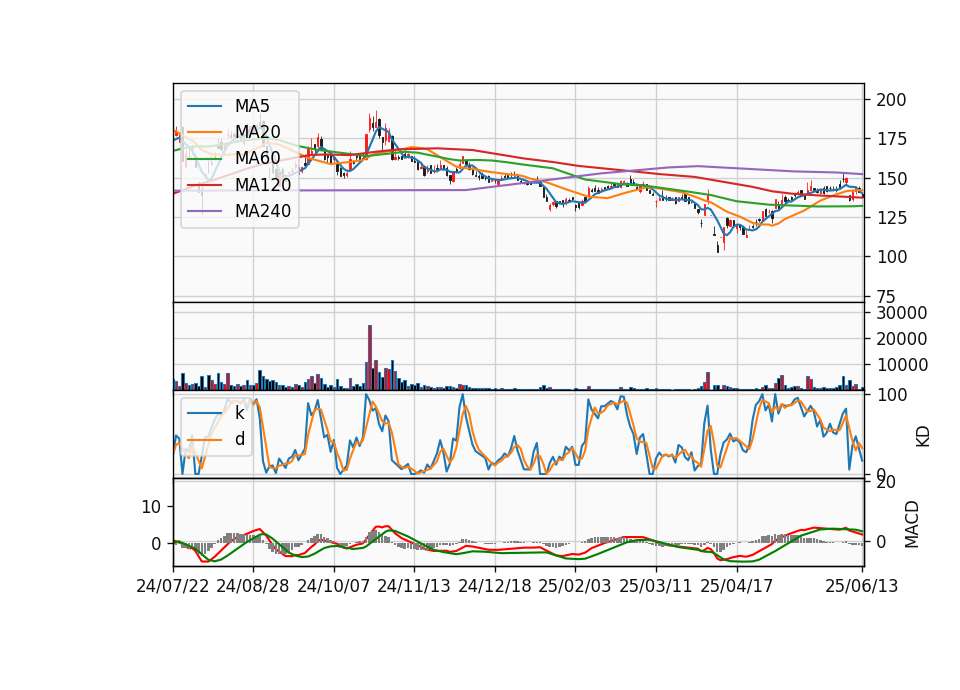
Task: Click the 75 price axis tick label
Action: tap(886, 297)
